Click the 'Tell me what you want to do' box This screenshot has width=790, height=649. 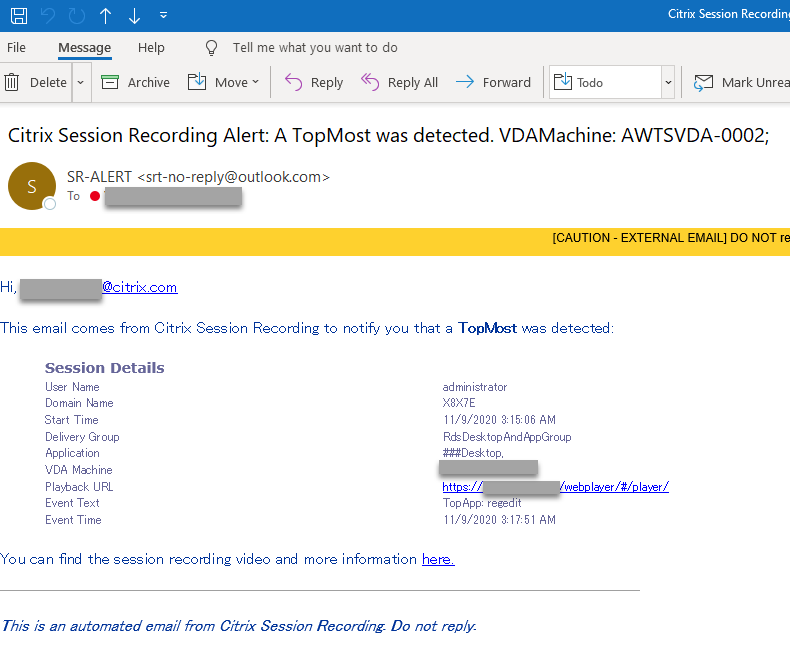click(x=314, y=48)
